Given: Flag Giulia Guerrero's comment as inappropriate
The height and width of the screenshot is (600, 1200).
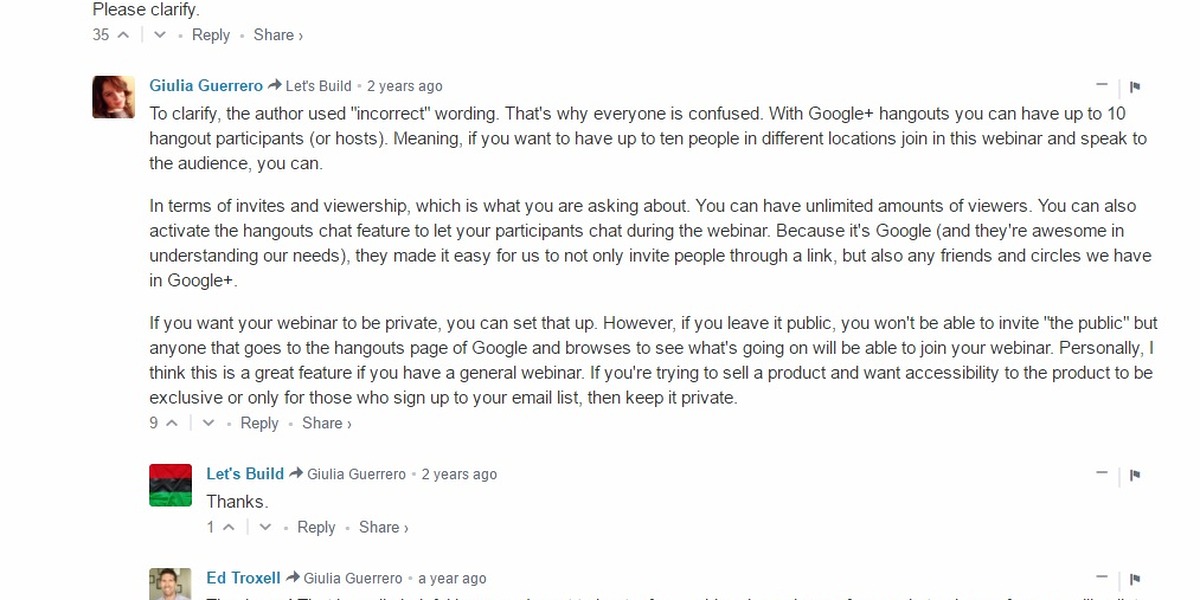Looking at the screenshot, I should point(1135,87).
